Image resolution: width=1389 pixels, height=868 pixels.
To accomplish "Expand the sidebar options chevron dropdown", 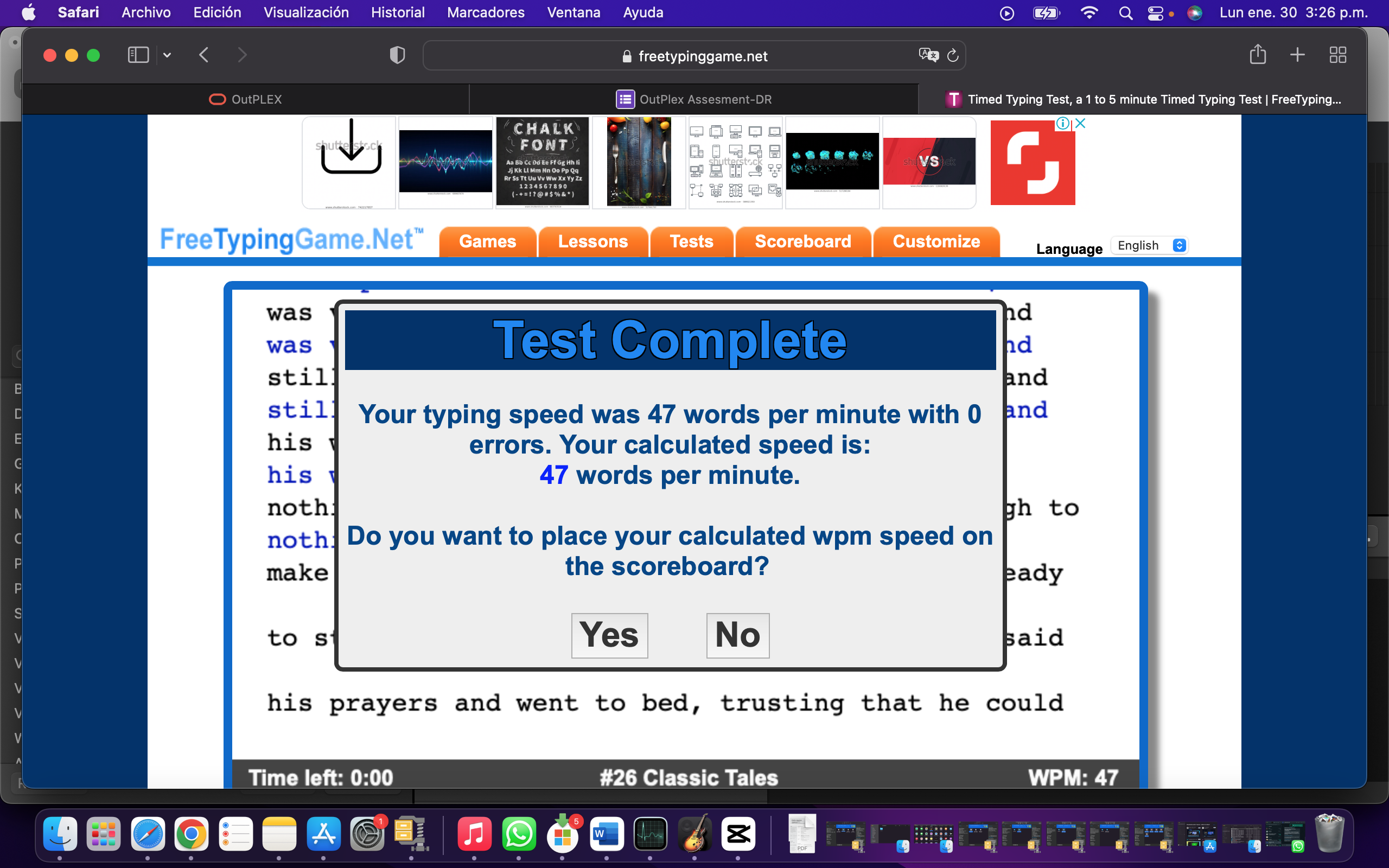I will point(167,55).
